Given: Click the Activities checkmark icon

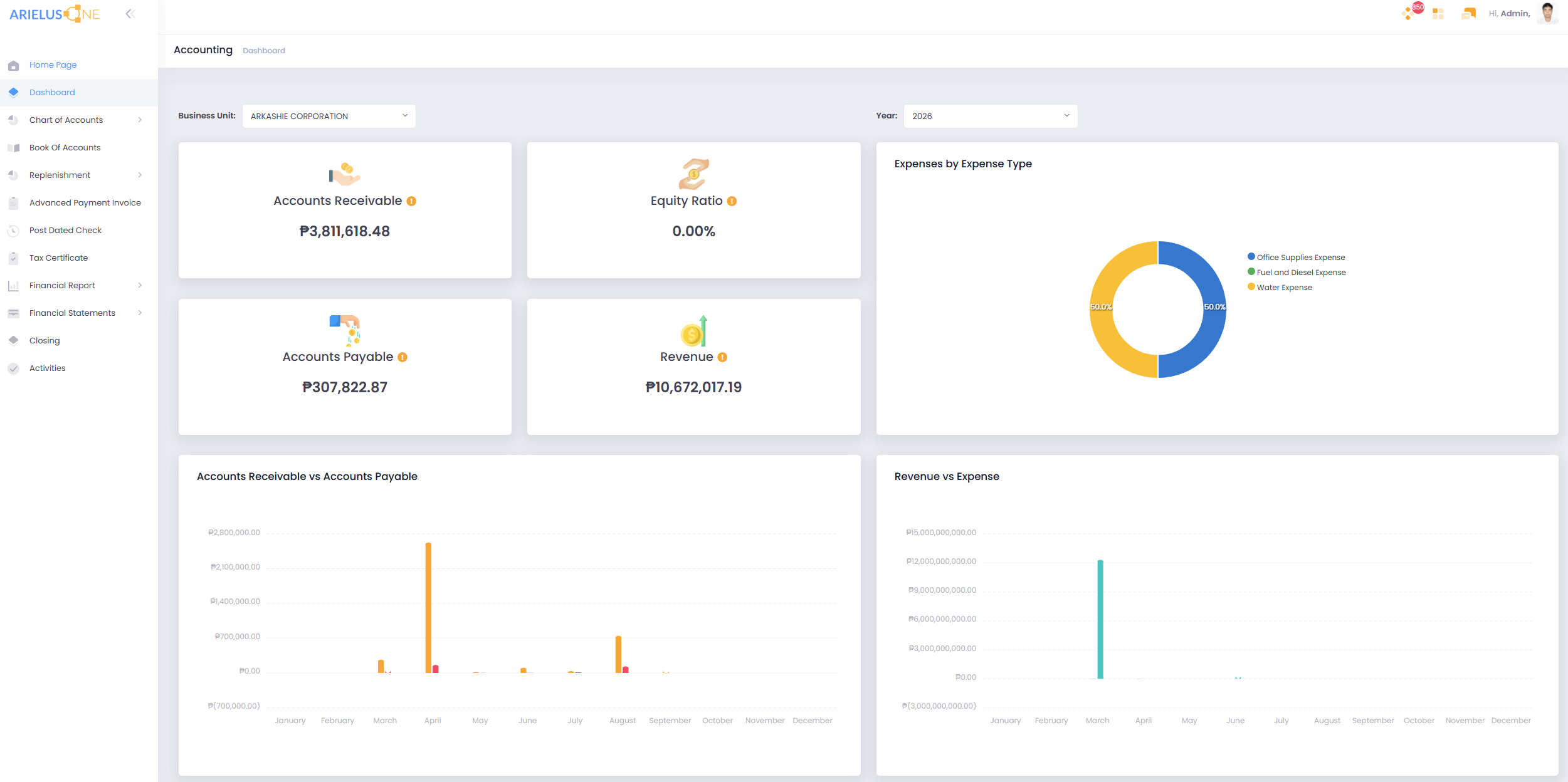Looking at the screenshot, I should 13,368.
